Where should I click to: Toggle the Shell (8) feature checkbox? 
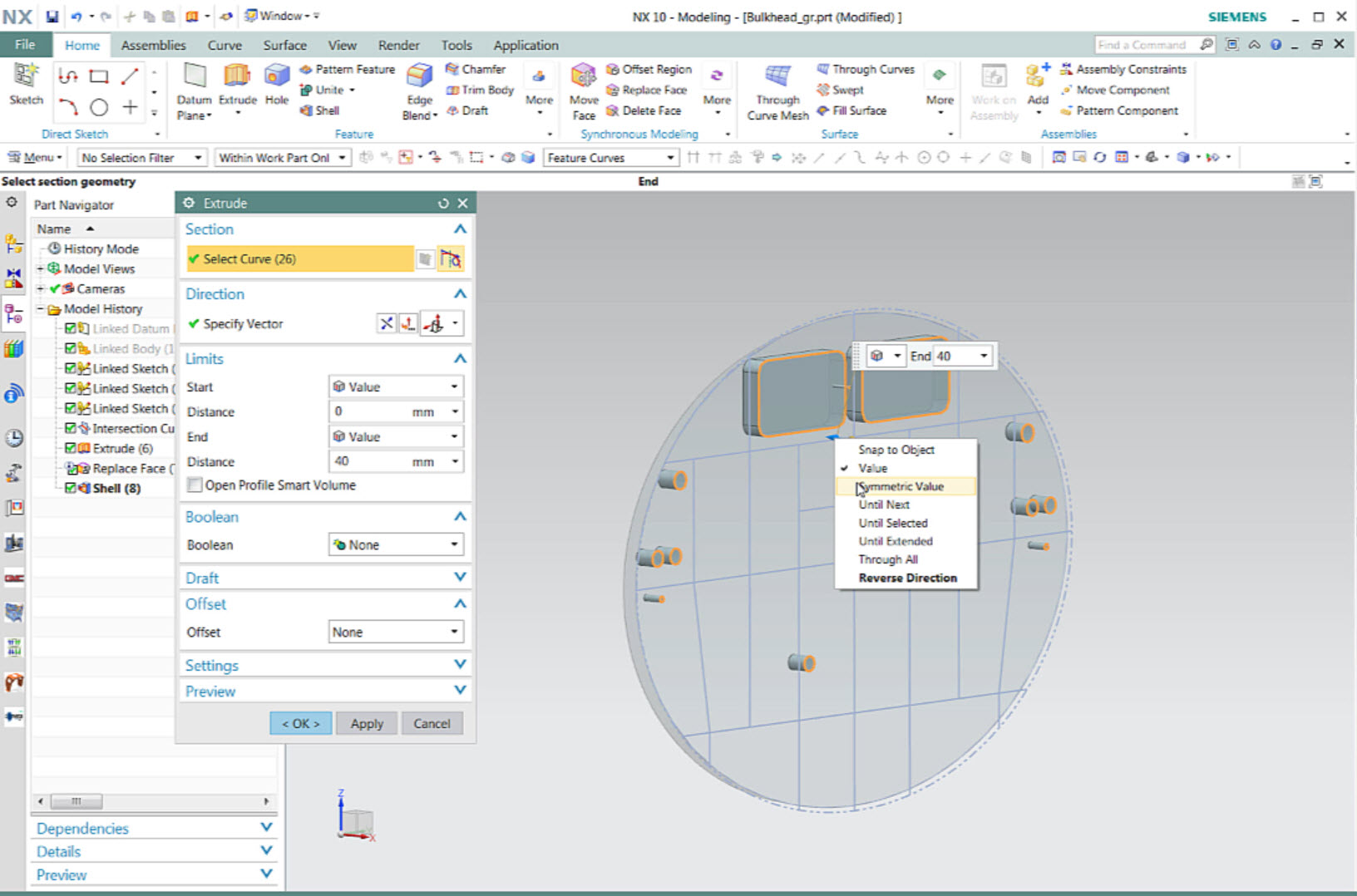coord(71,488)
